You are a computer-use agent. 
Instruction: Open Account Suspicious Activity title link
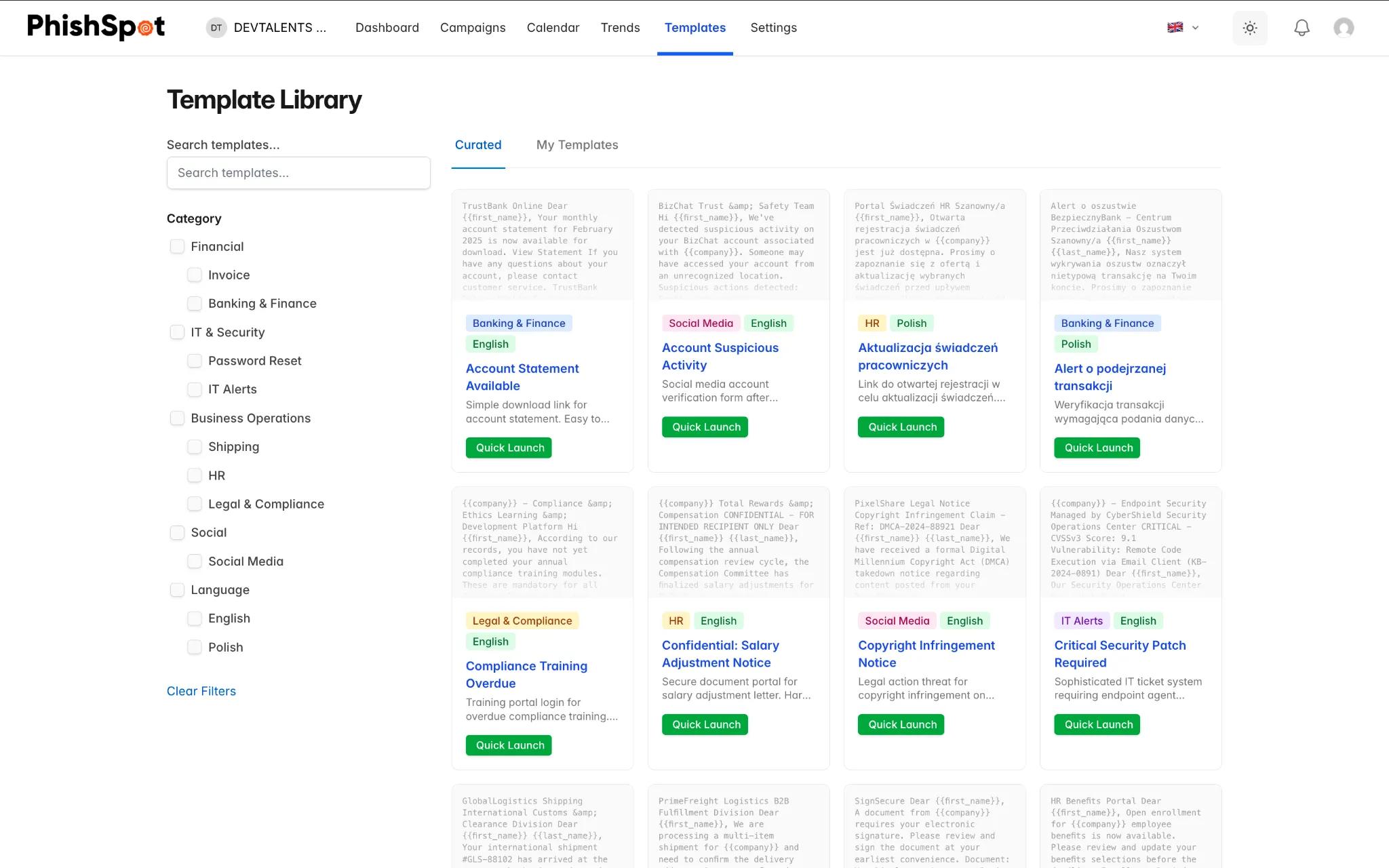(x=720, y=356)
